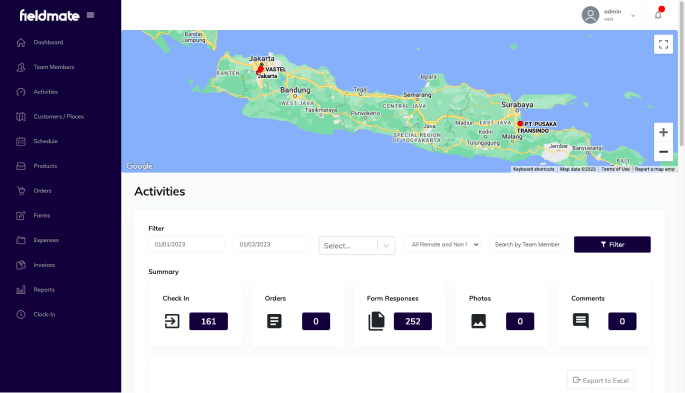The width and height of the screenshot is (685, 393).
Task: Click the page vertical scrollbar
Action: click(x=682, y=74)
